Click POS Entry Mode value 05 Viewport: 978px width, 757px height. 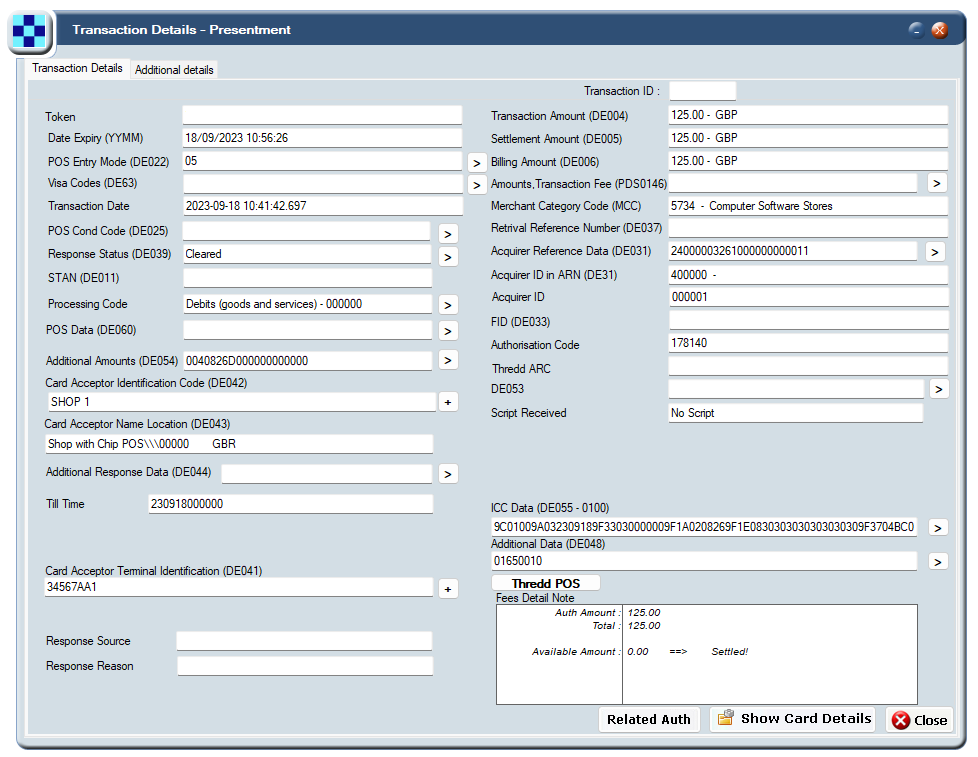tap(322, 161)
